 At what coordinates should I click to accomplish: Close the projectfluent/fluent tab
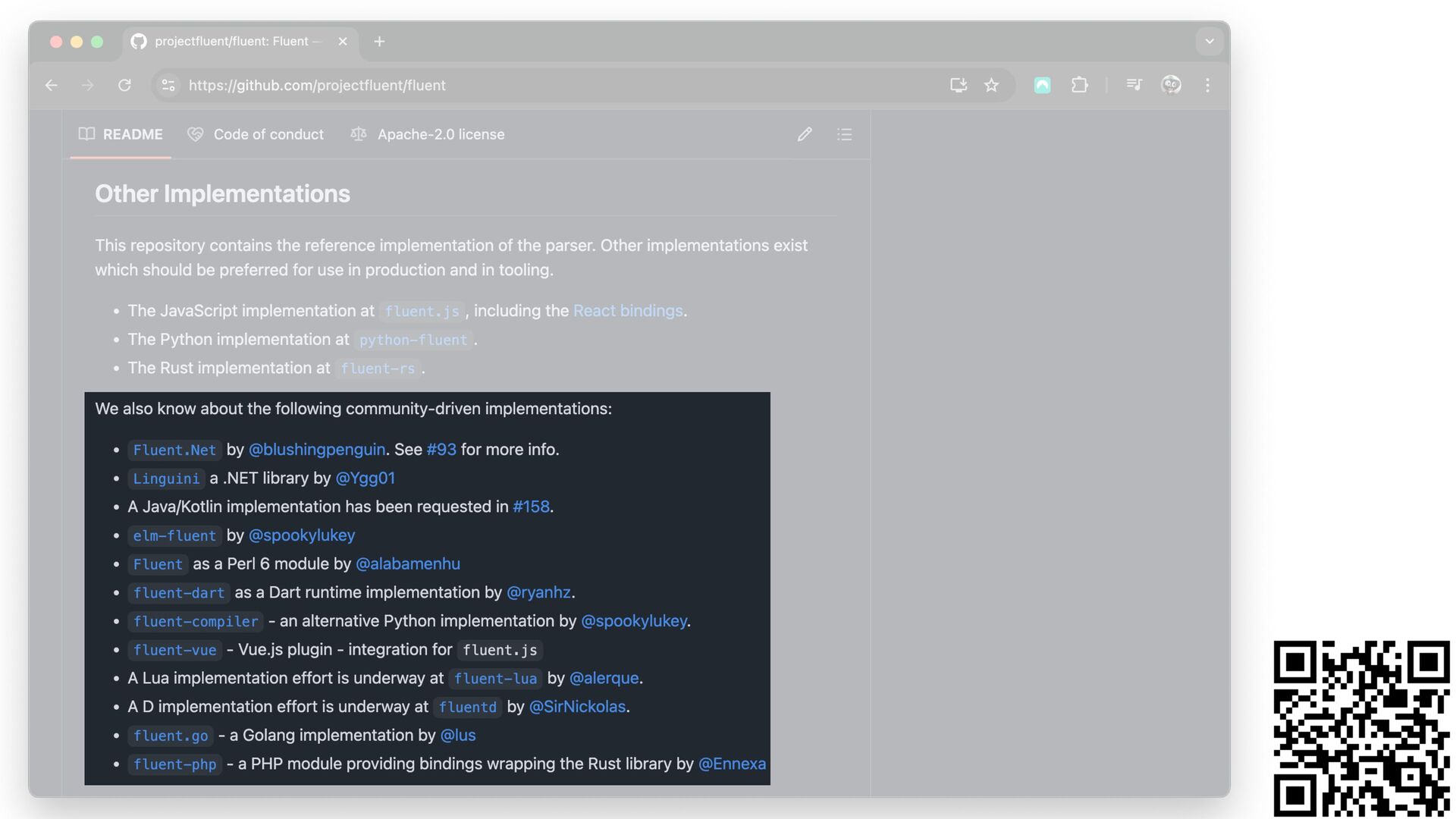(343, 41)
